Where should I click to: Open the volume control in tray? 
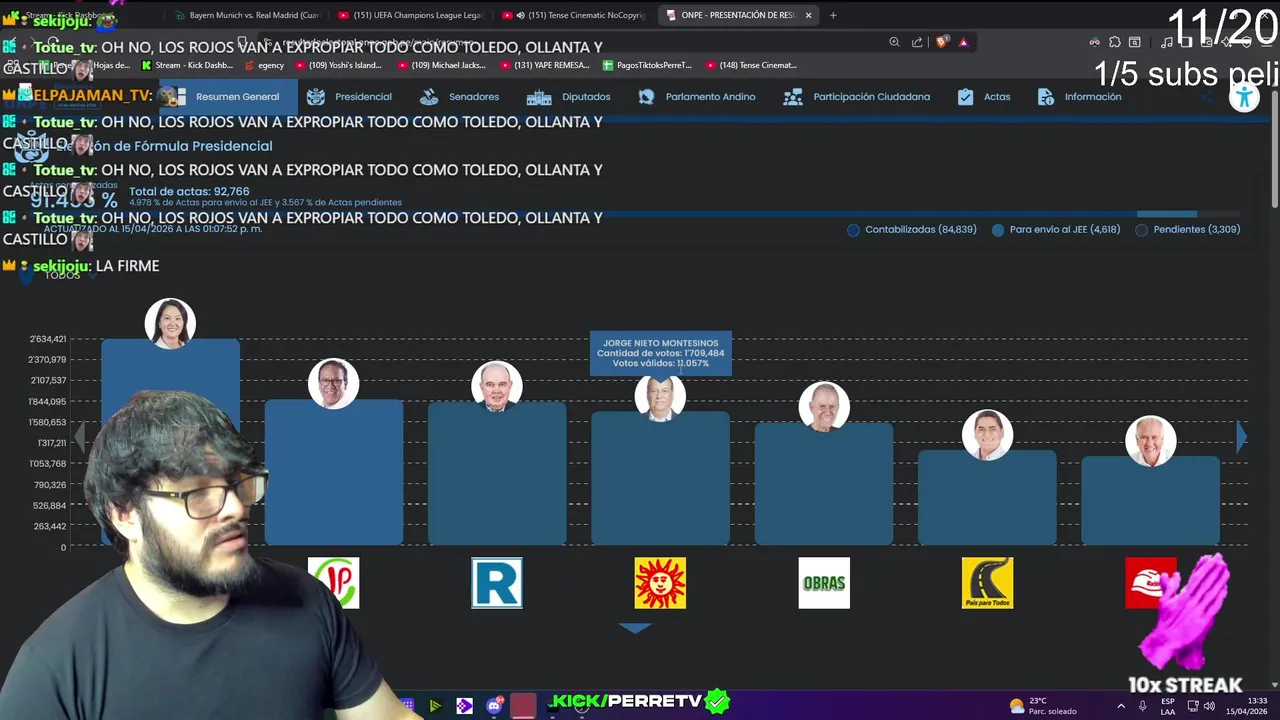point(1209,706)
